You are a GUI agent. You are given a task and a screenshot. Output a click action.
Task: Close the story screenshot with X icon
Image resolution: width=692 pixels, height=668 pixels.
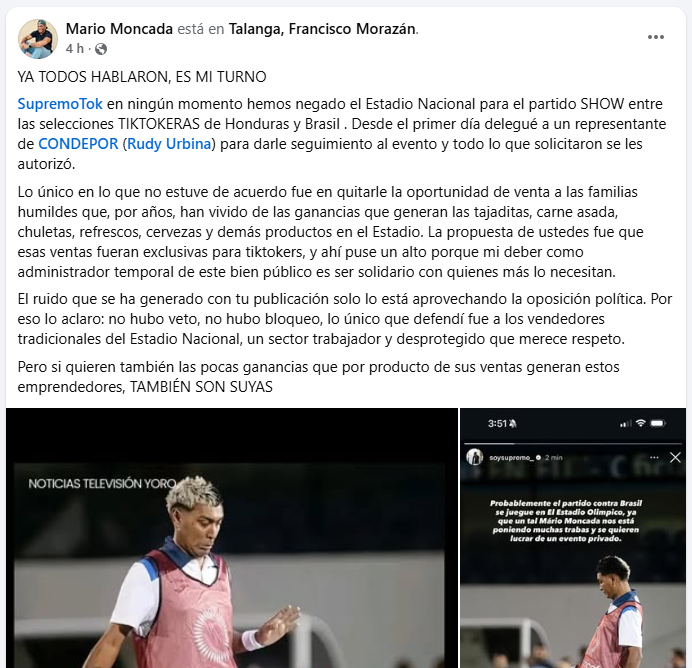(x=675, y=458)
